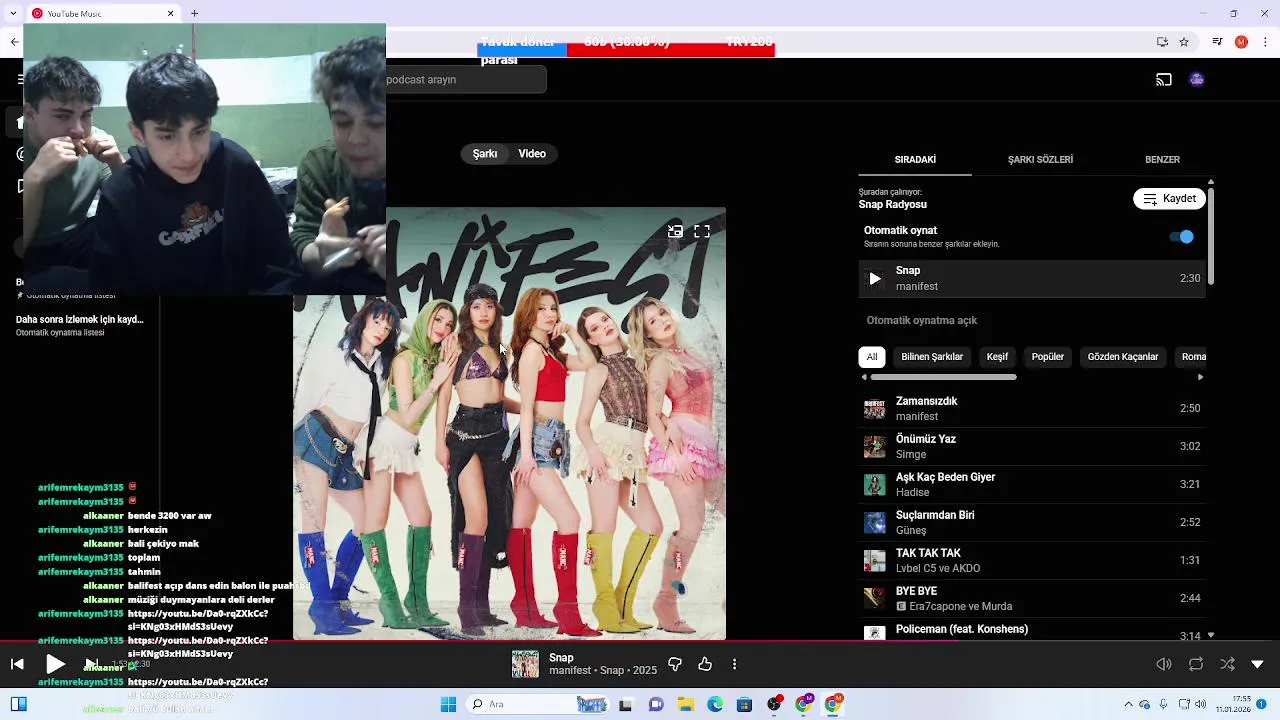Toggle shuffle in the player bar
Viewport: 1280px width, 720px height.
click(1227, 664)
